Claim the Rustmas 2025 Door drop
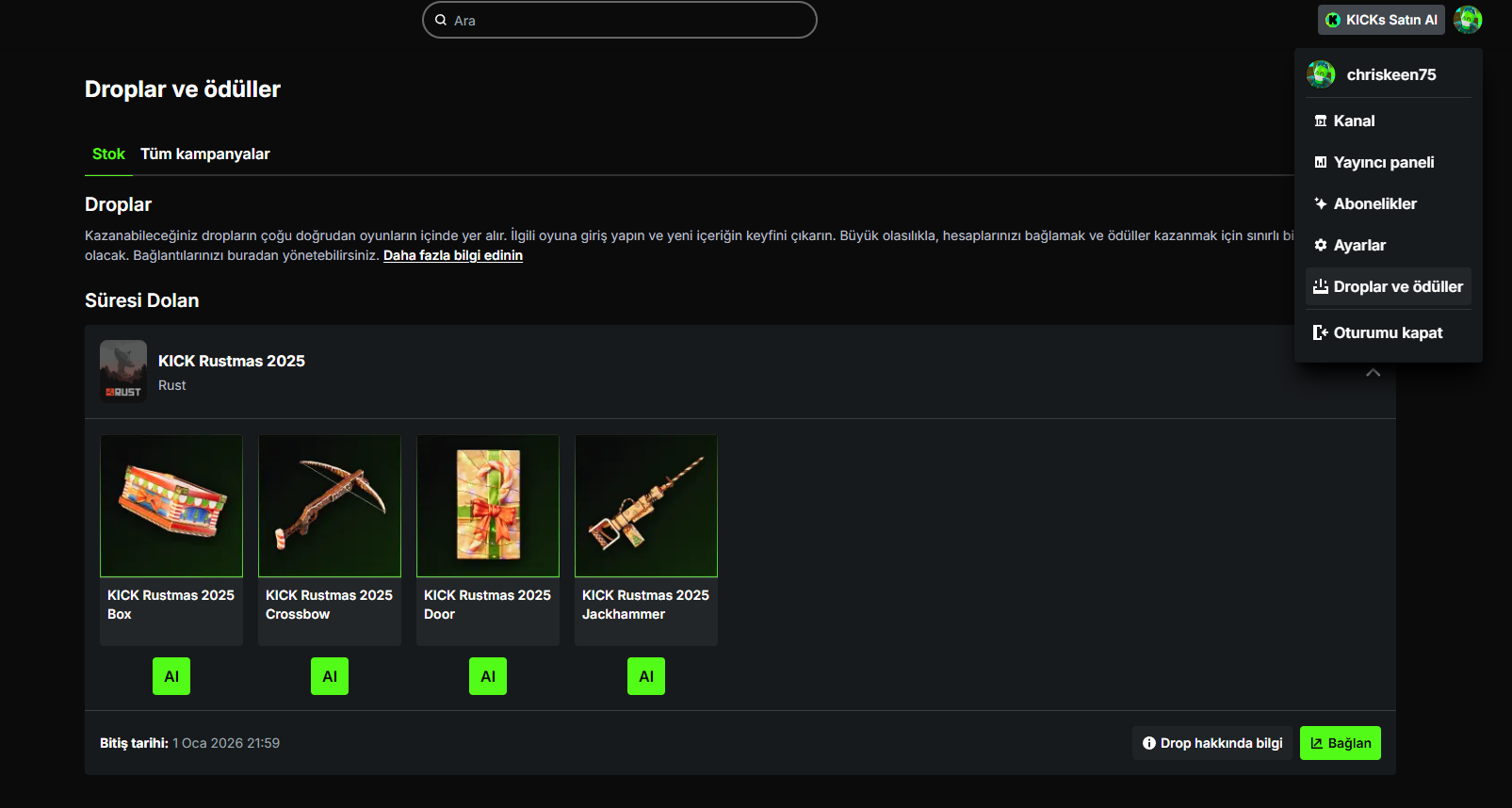Screen dimensions: 1512x808 tap(488, 676)
